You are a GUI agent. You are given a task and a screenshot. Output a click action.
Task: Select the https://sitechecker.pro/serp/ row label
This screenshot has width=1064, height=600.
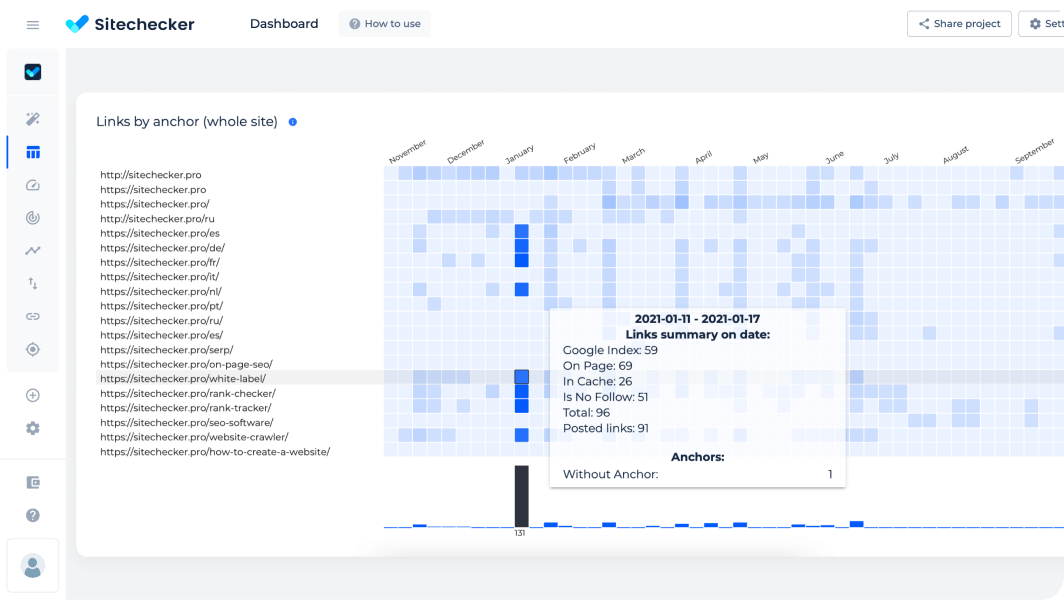click(x=167, y=350)
